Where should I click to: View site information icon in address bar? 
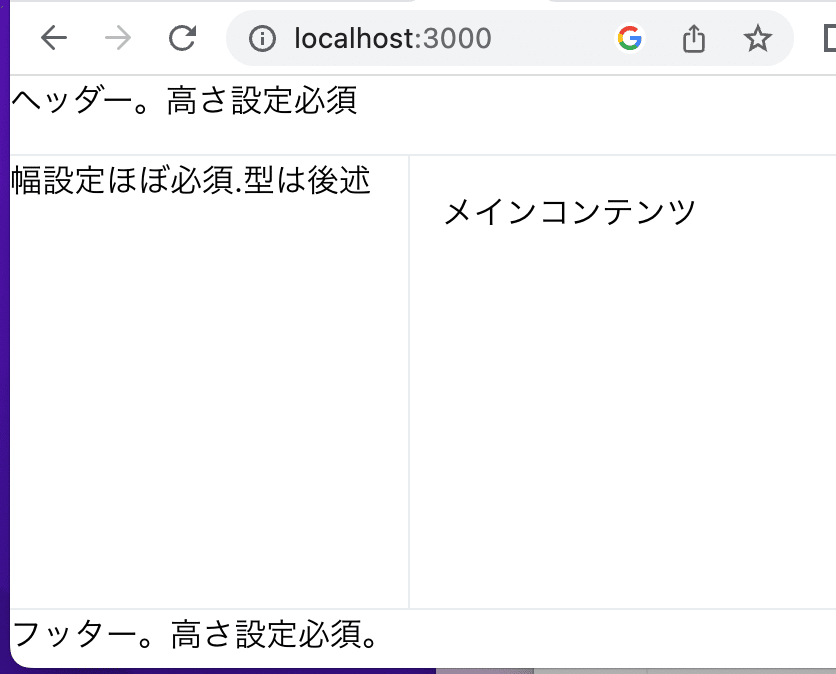coord(262,38)
